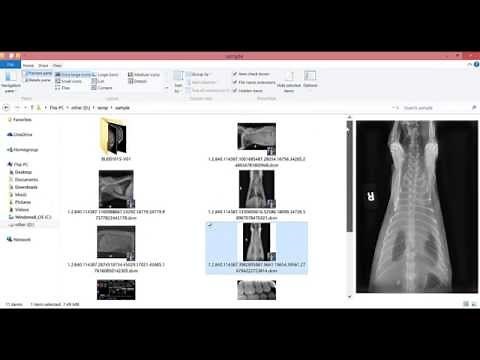This screenshot has width=480, height=360.
Task: Select Network in navigation pane
Action: pyautogui.click(x=19, y=239)
